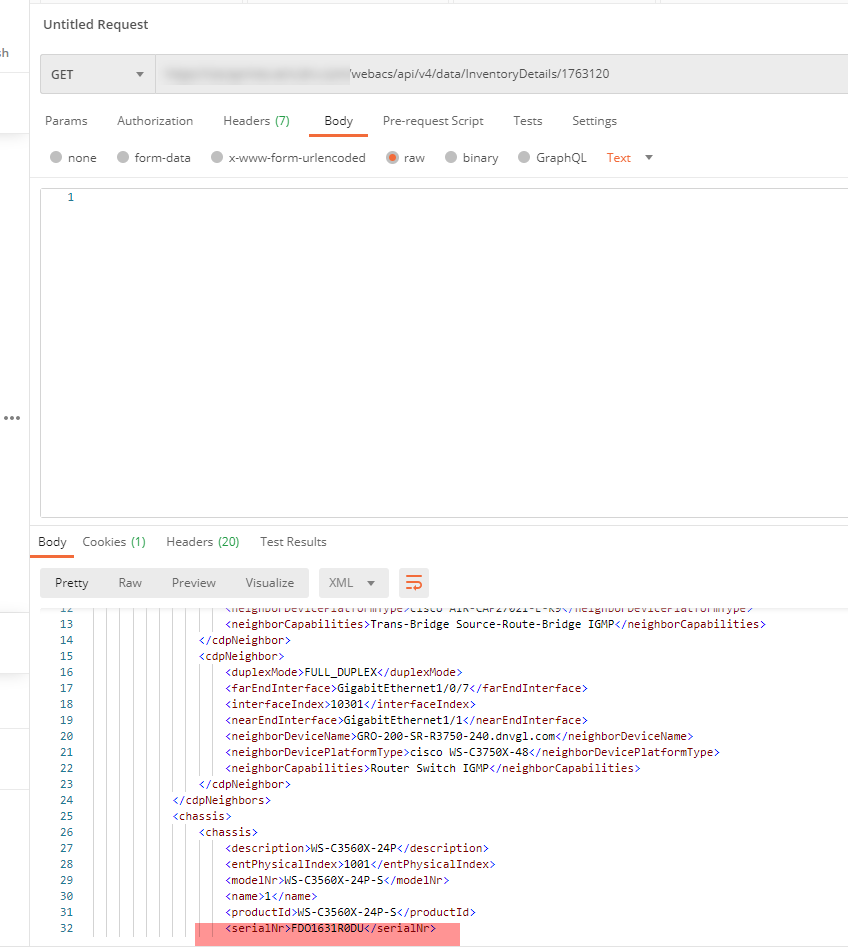View the Test Results tab
Image resolution: width=848 pixels, height=947 pixels.
(292, 541)
